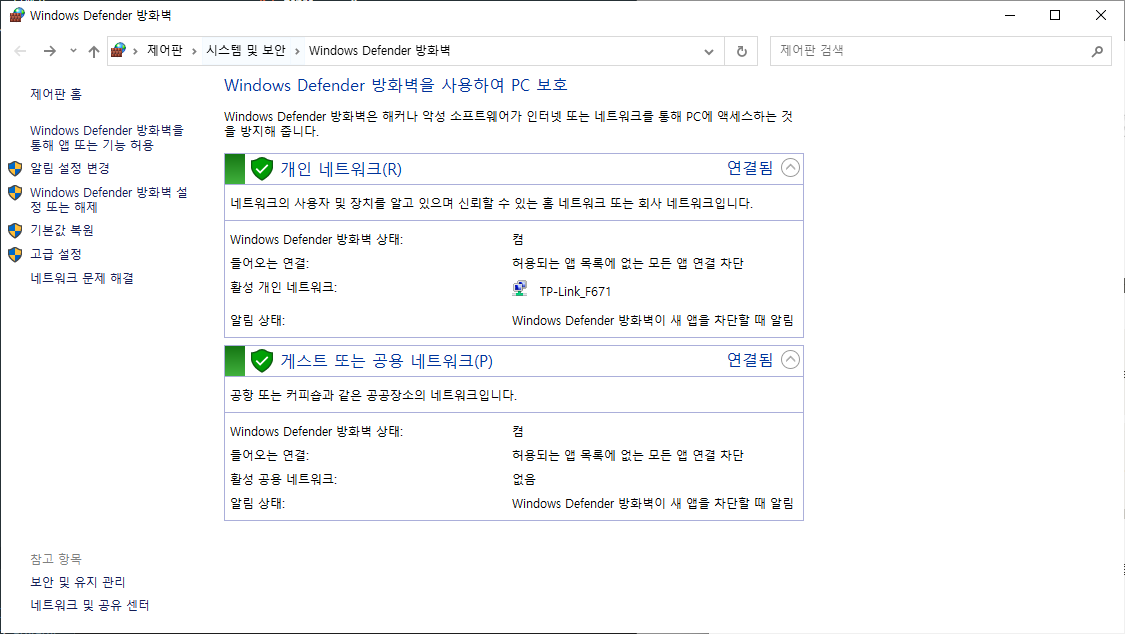Viewport: 1125px width, 634px height.
Task: Click the window title bar firewall icon
Action: [x=17, y=15]
